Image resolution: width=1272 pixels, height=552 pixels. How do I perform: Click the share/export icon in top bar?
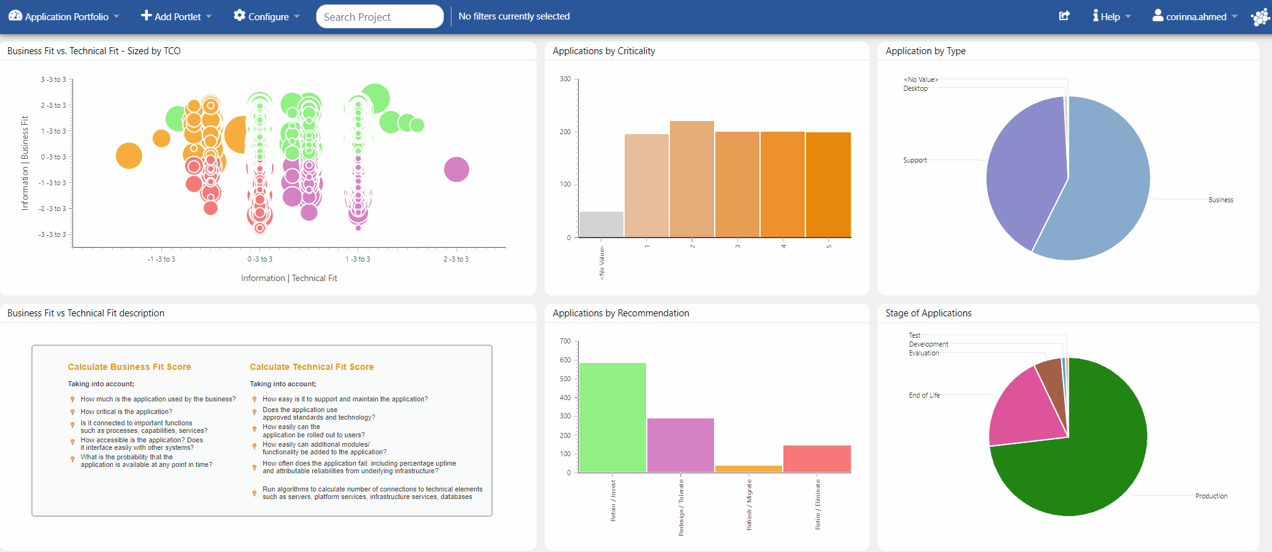pyautogui.click(x=1064, y=16)
